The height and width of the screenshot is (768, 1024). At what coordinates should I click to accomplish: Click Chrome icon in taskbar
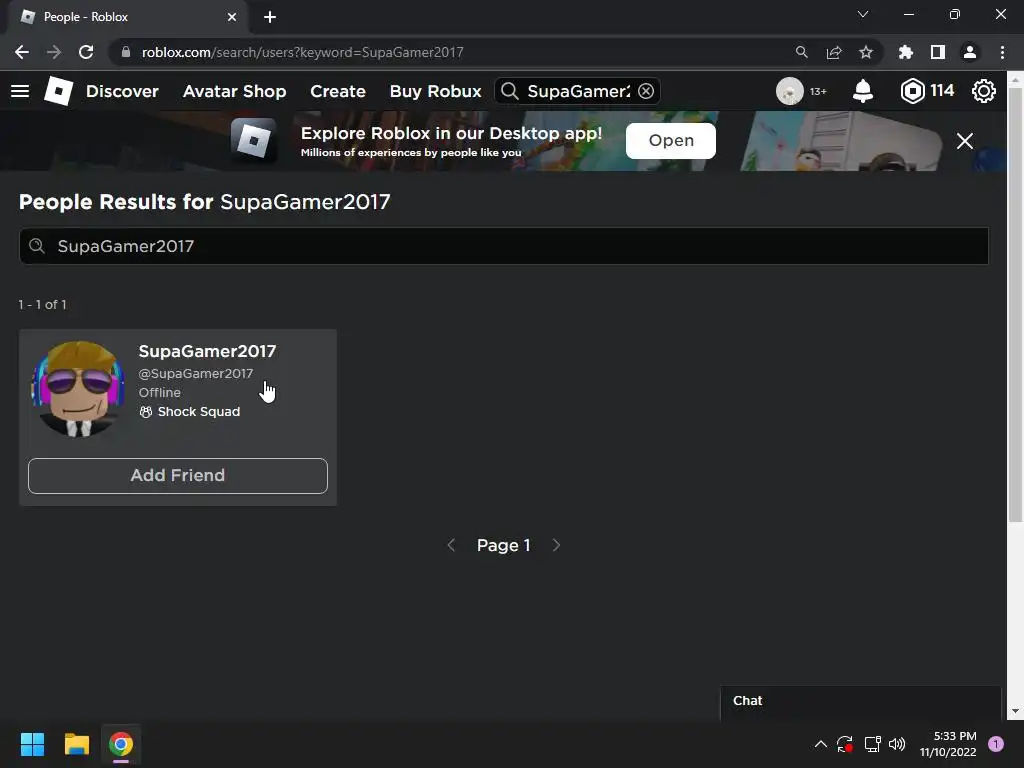coord(121,744)
